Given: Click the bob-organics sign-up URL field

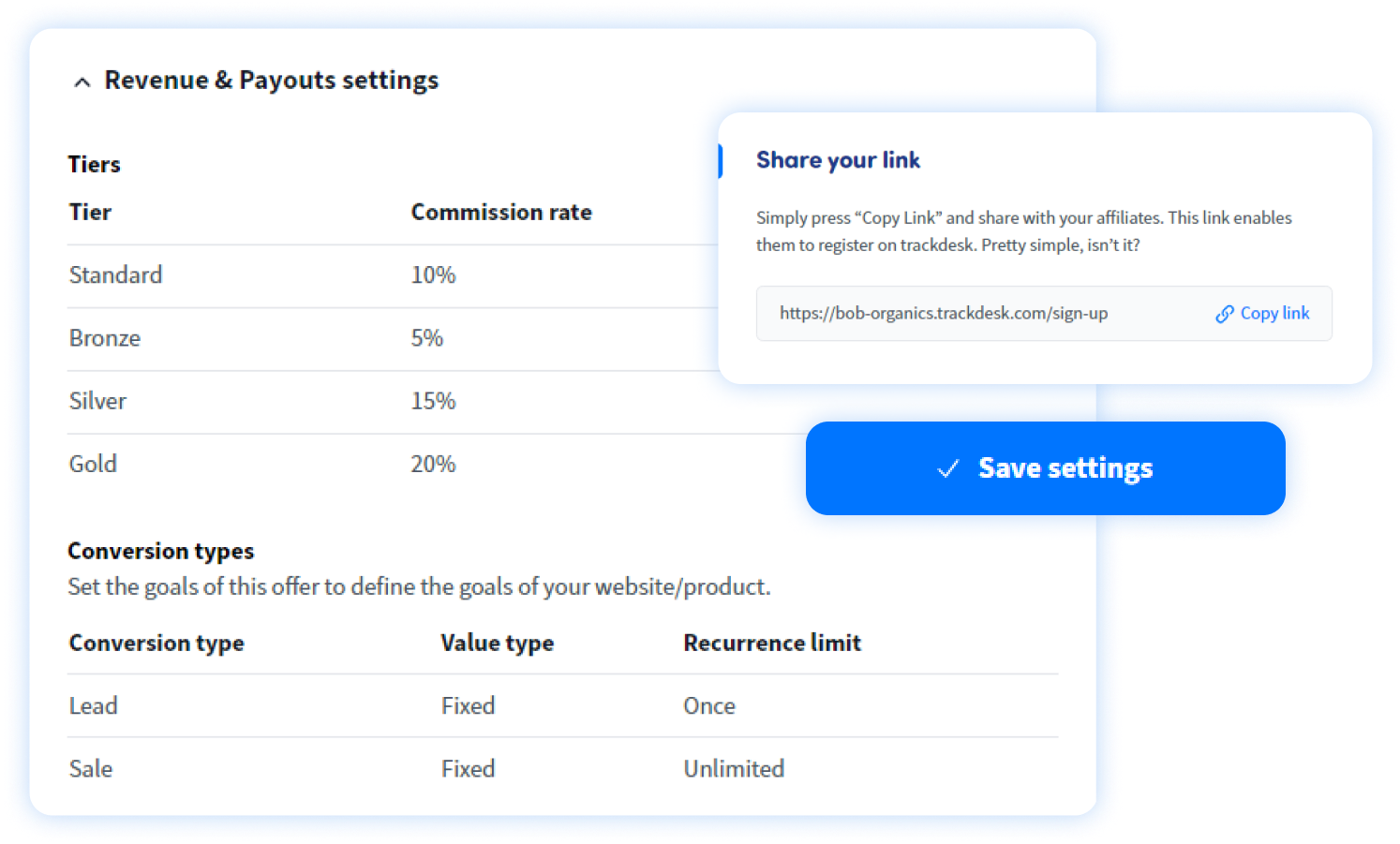Looking at the screenshot, I should (x=1044, y=313).
